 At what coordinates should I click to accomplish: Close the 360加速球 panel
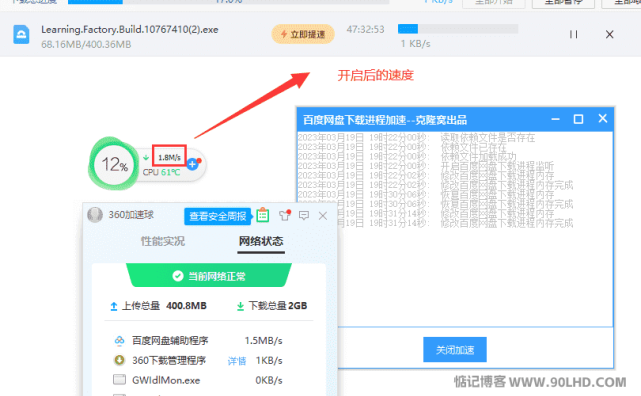[323, 215]
